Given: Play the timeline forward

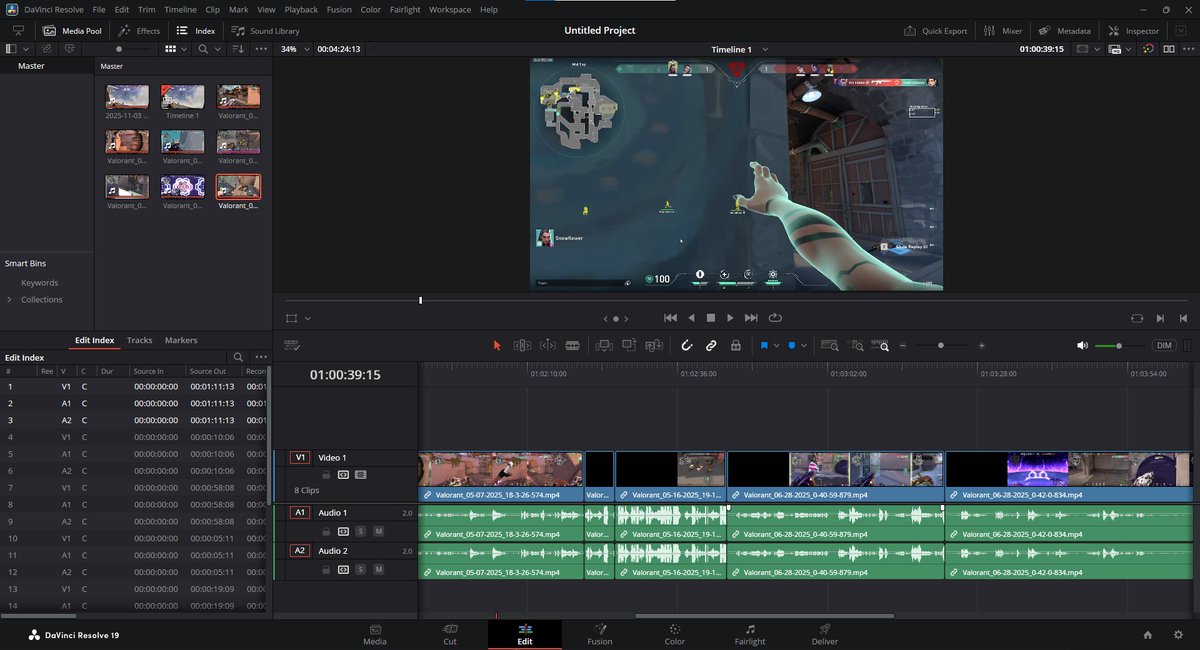Looking at the screenshot, I should pyautogui.click(x=730, y=318).
